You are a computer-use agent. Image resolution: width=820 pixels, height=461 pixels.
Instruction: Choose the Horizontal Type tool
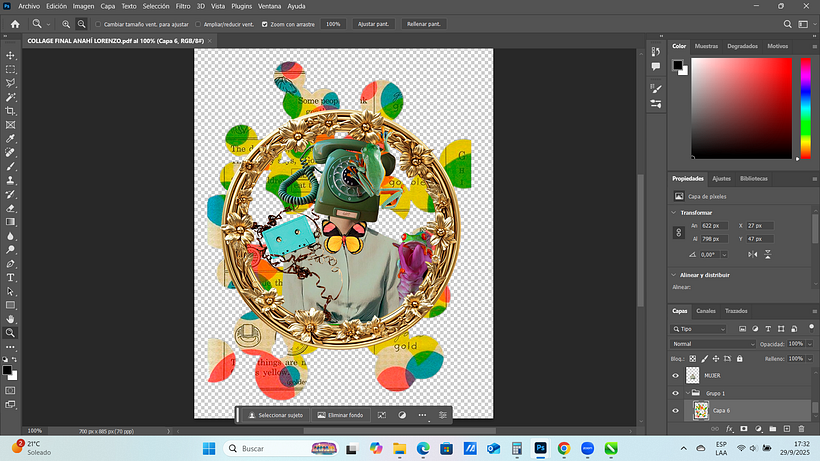[11, 277]
